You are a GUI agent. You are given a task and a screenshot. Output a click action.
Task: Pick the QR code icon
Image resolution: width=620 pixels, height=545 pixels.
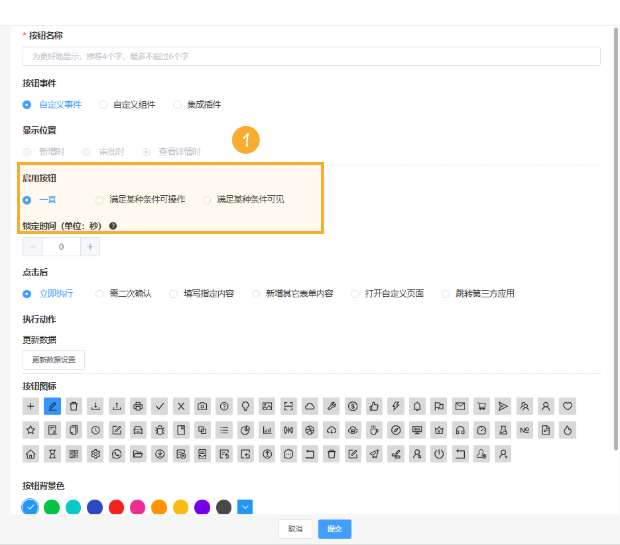pos(74,454)
